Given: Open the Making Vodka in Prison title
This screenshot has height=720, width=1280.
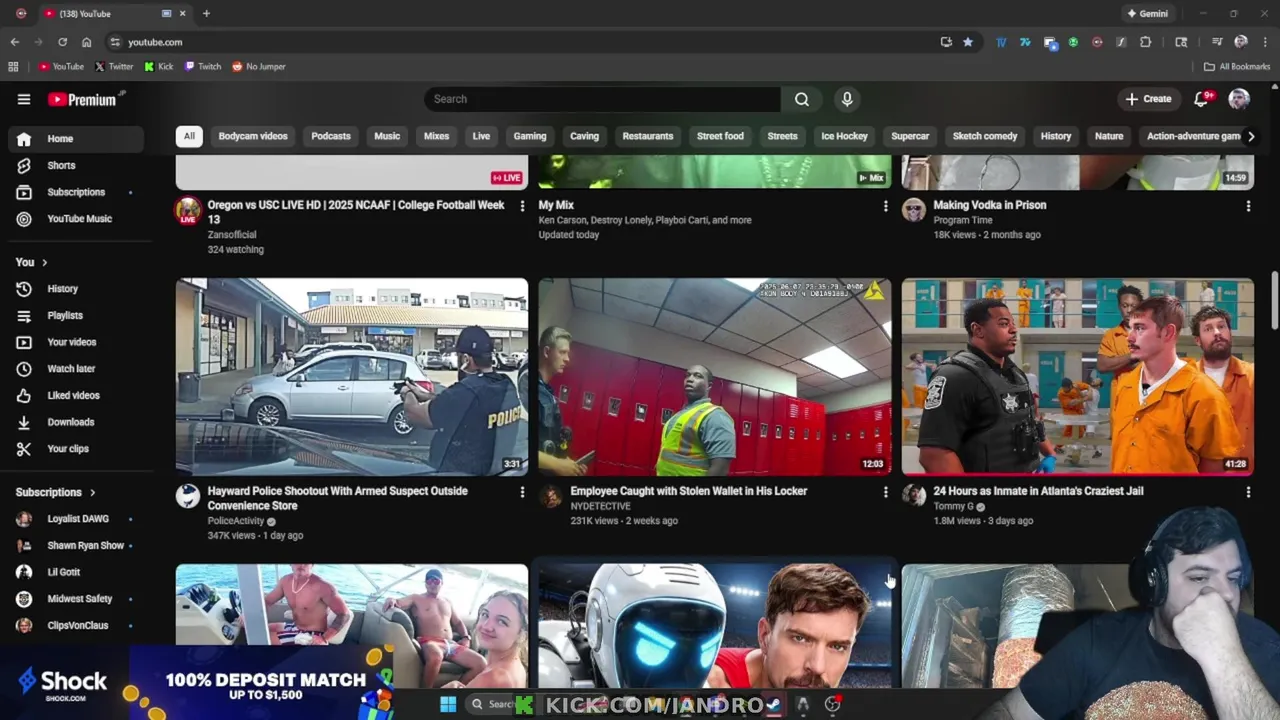Looking at the screenshot, I should coord(989,205).
